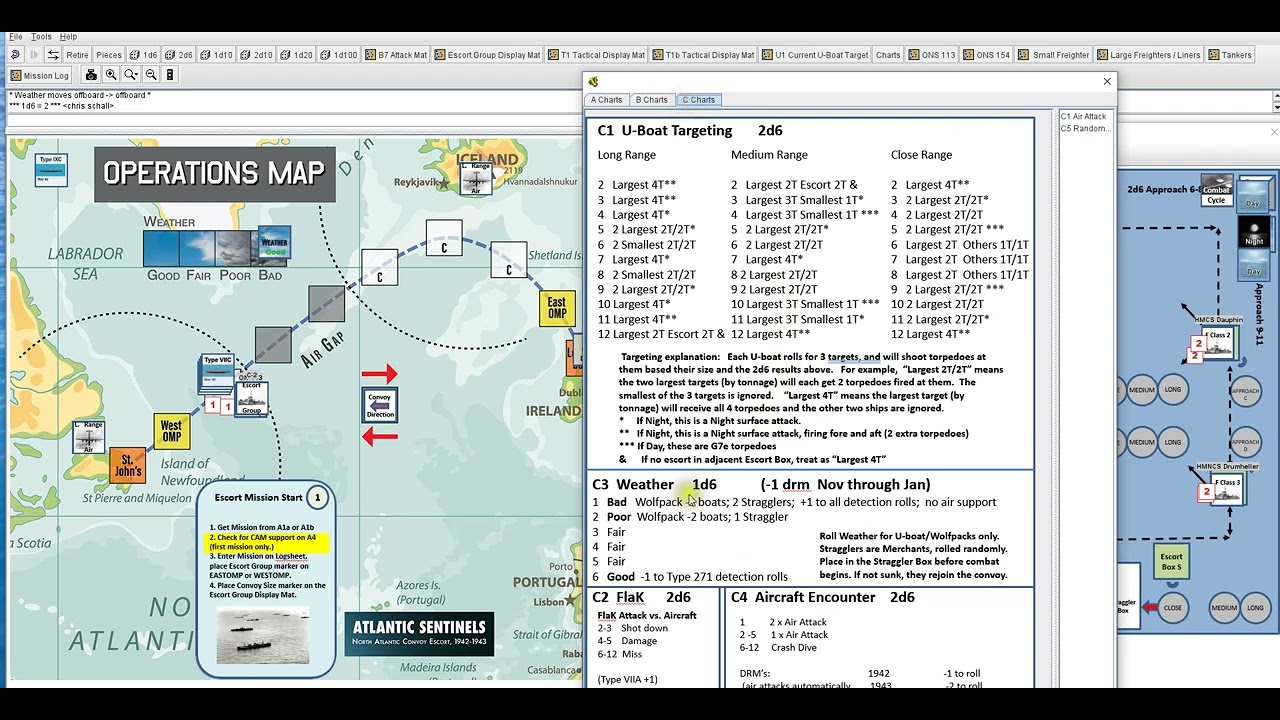Screen dimensions: 1280x720
Task: Roll two dice using the 2d6 button
Action: click(179, 55)
